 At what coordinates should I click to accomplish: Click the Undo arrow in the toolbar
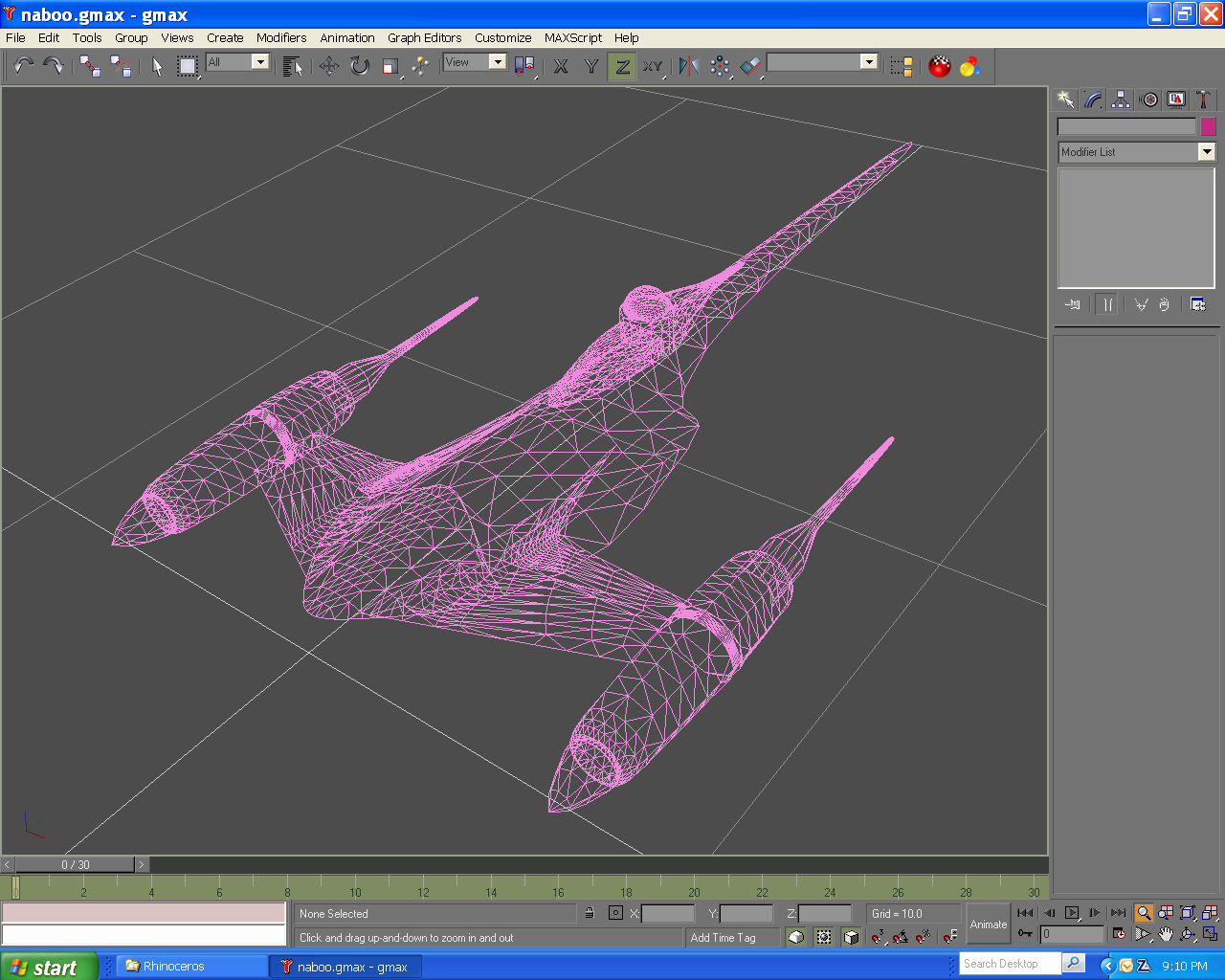point(23,65)
